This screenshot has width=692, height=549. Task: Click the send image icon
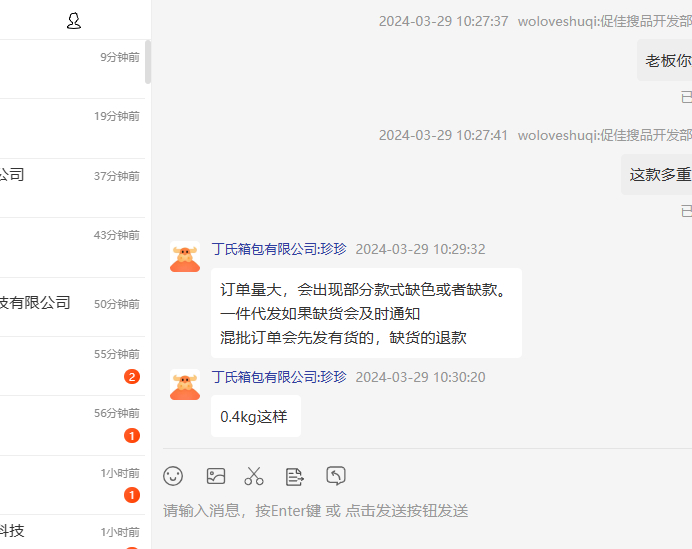pos(216,476)
